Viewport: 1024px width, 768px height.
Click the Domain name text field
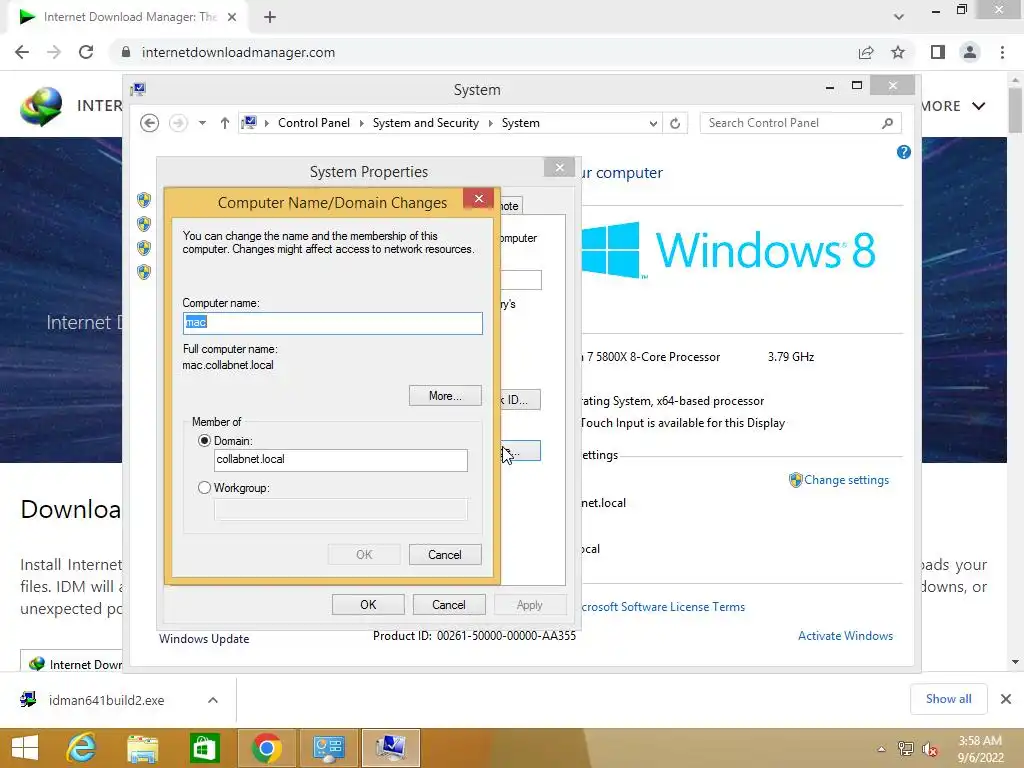(340, 460)
